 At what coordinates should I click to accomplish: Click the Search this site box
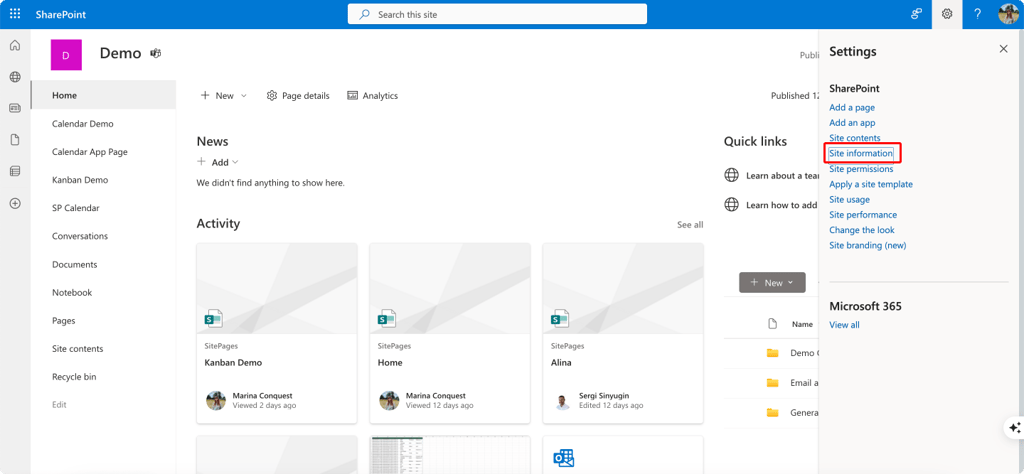pos(497,14)
